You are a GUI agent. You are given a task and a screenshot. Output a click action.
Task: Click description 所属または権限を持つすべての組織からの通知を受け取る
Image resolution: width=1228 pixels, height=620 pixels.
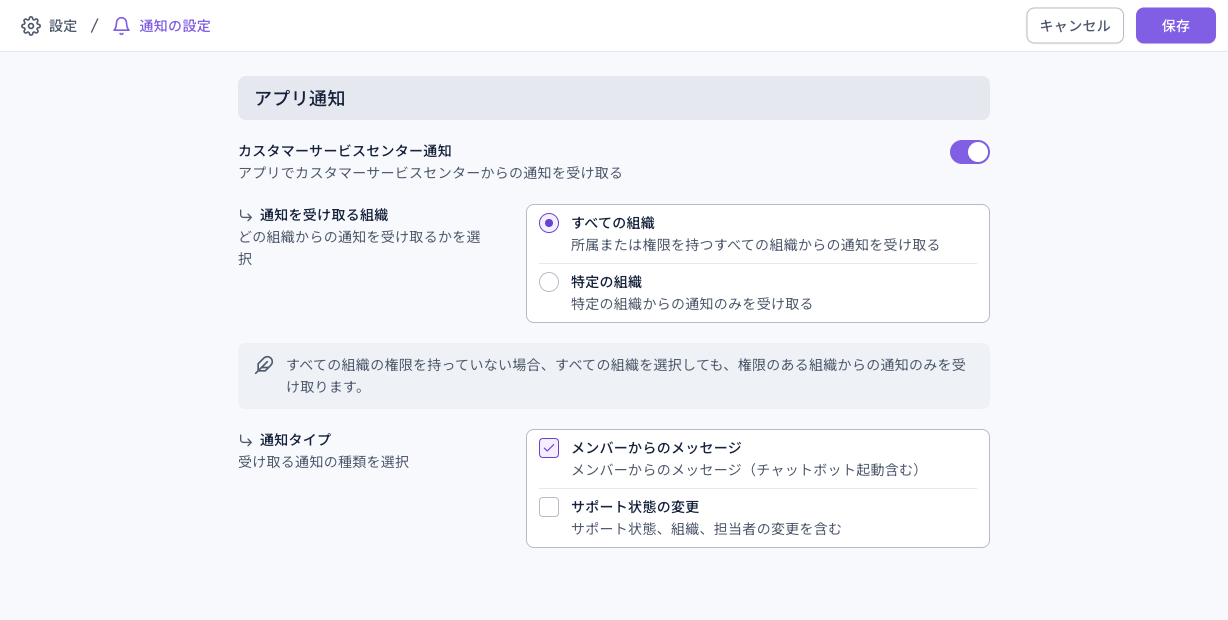click(x=755, y=245)
